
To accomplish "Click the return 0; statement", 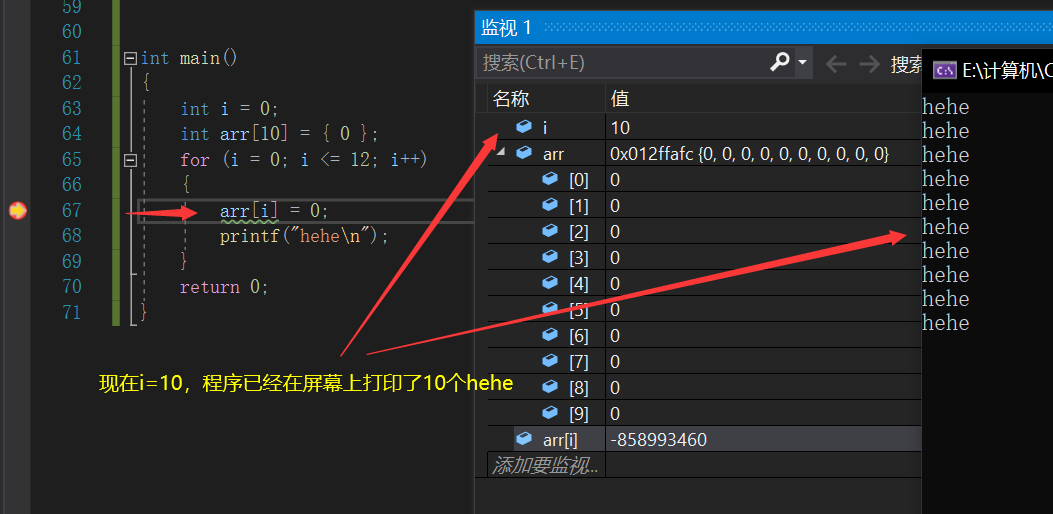I will tap(224, 287).
